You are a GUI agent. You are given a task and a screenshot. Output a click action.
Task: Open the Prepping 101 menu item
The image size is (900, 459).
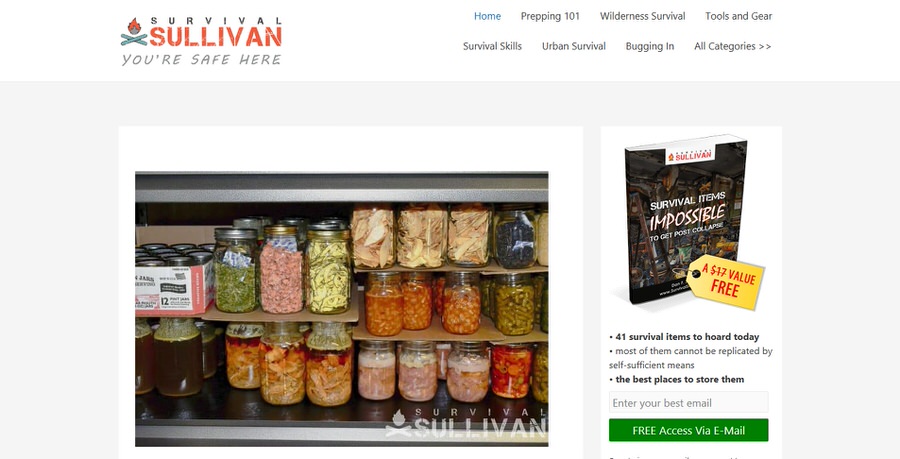pyautogui.click(x=550, y=16)
